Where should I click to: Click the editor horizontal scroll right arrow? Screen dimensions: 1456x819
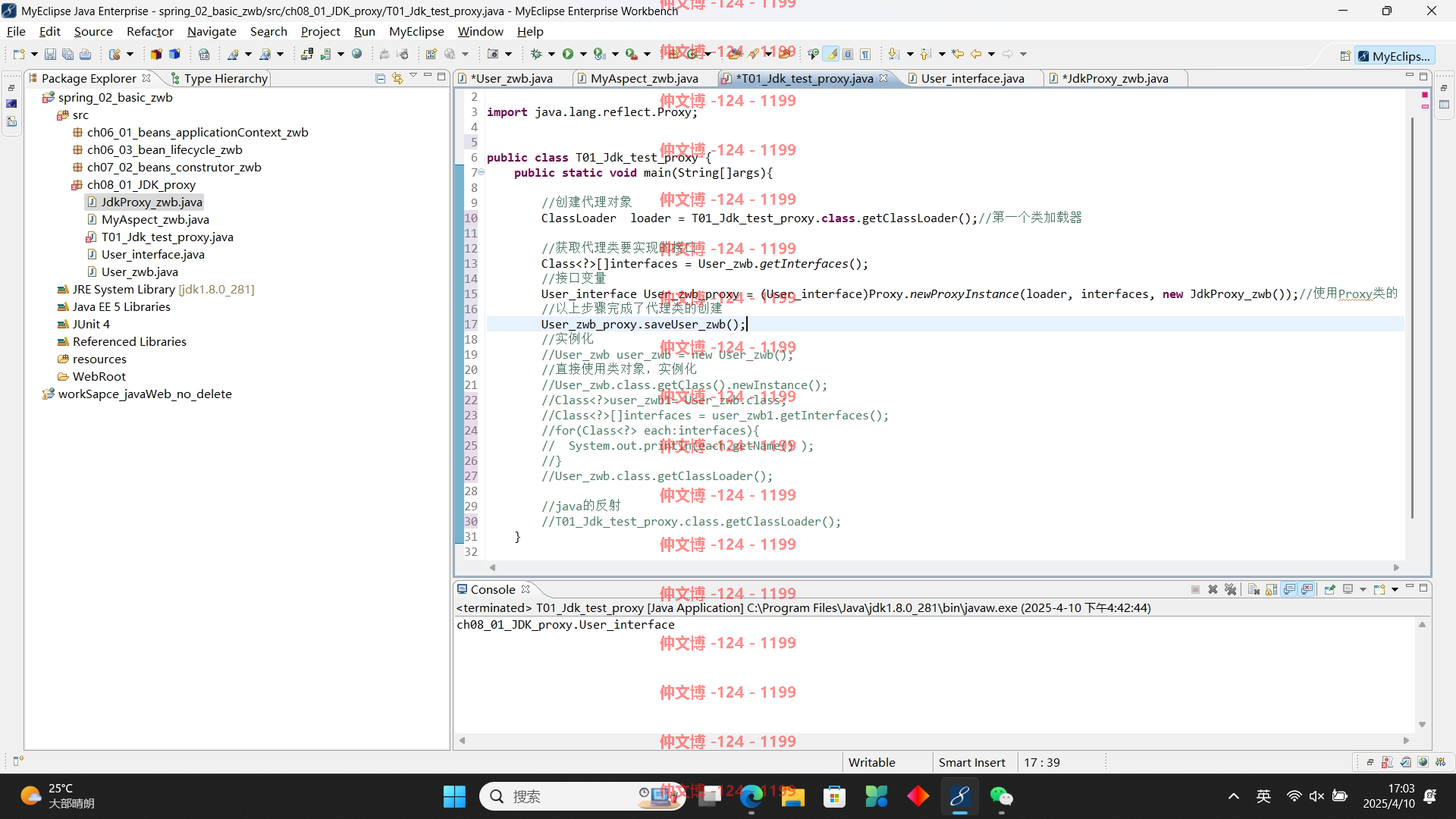[x=1397, y=567]
